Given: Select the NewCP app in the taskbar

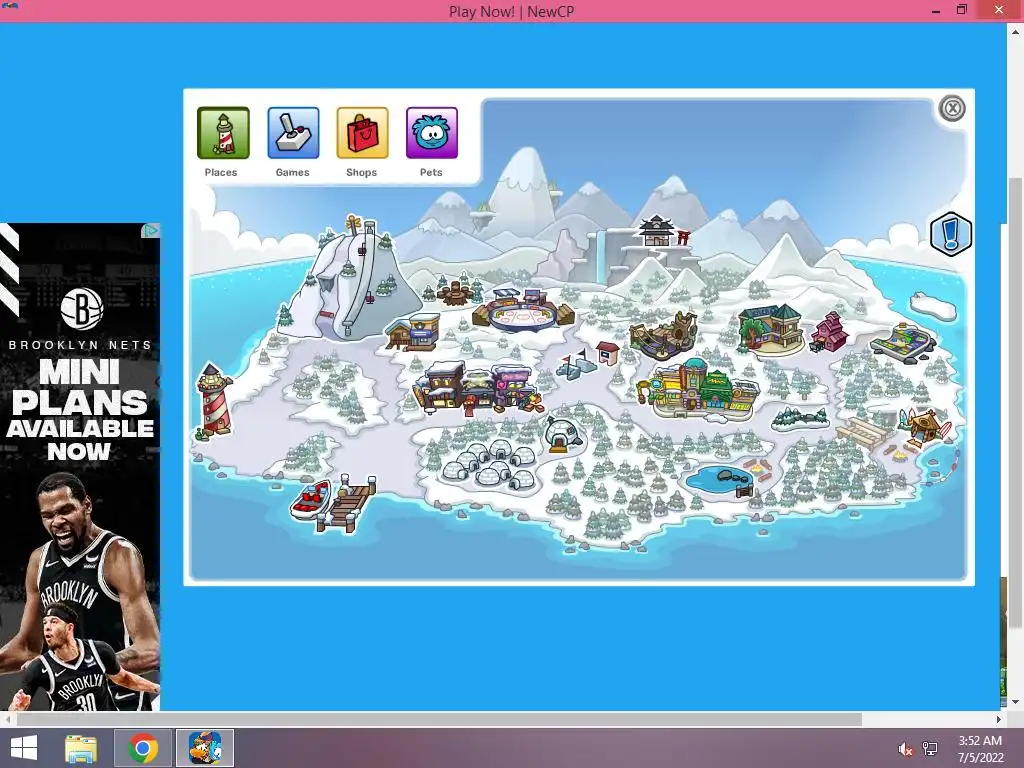Looking at the screenshot, I should 204,748.
